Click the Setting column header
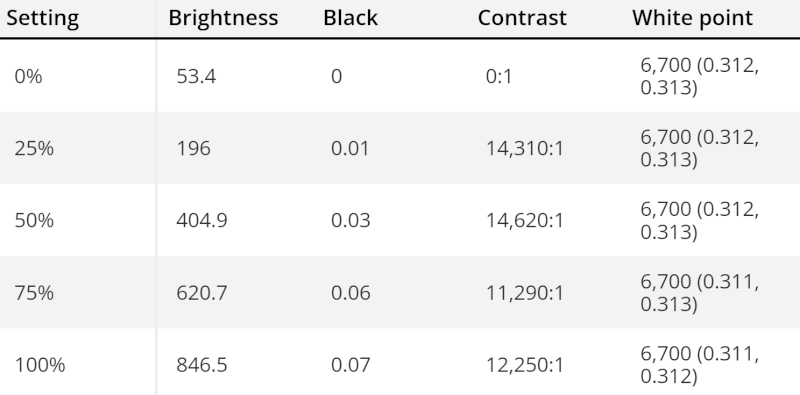The width and height of the screenshot is (800, 395). coord(42,18)
